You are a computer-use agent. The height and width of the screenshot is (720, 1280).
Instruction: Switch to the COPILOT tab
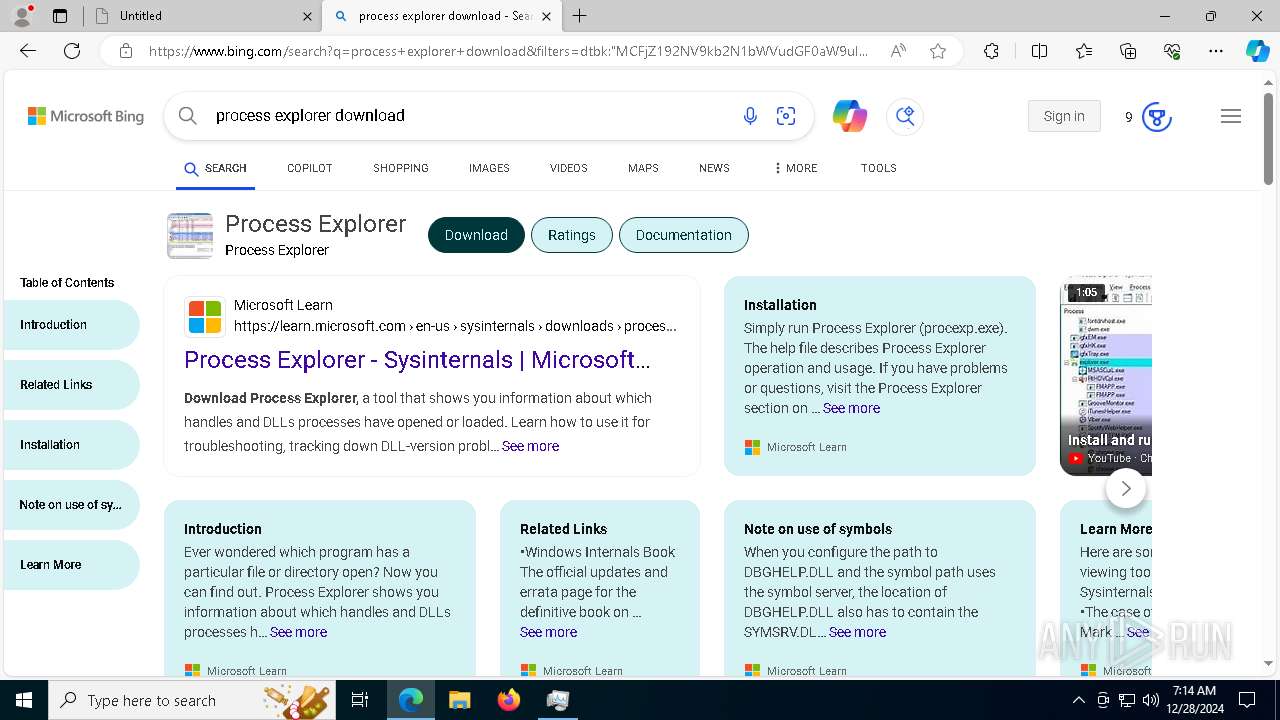309,168
